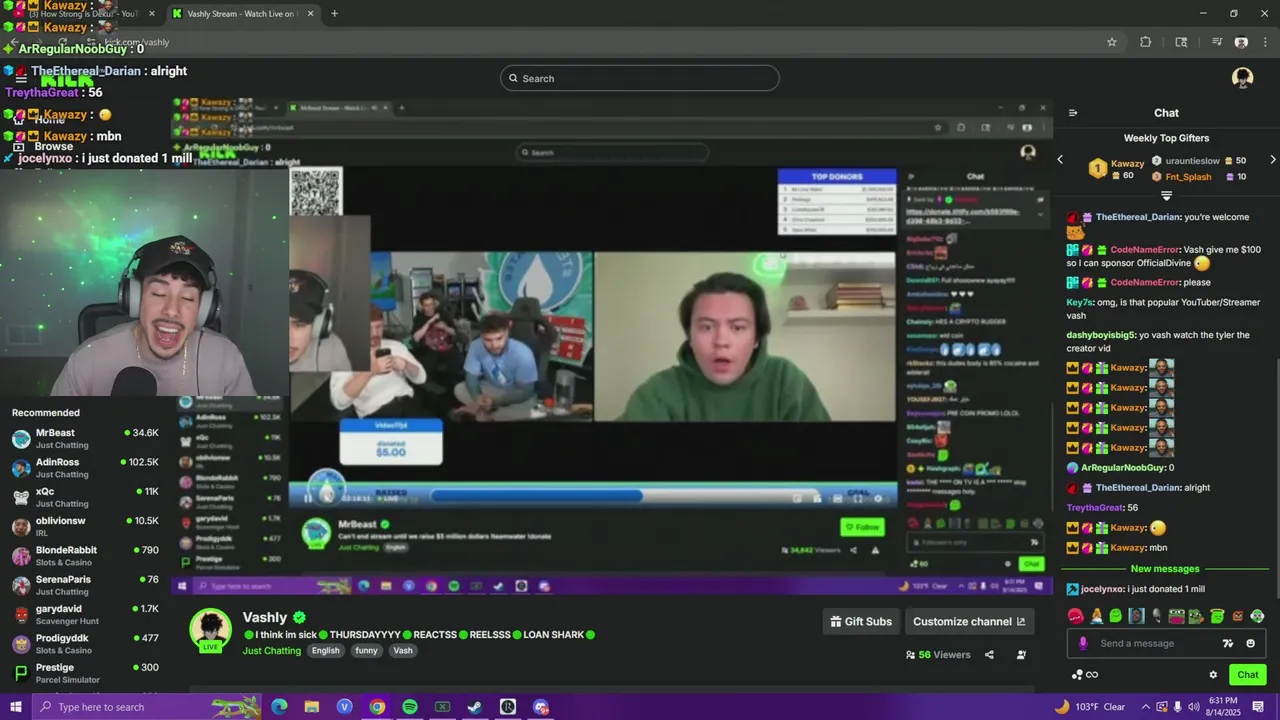The image size is (1280, 720).
Task: Open MrBeast recommended channel
Action: tap(85, 439)
